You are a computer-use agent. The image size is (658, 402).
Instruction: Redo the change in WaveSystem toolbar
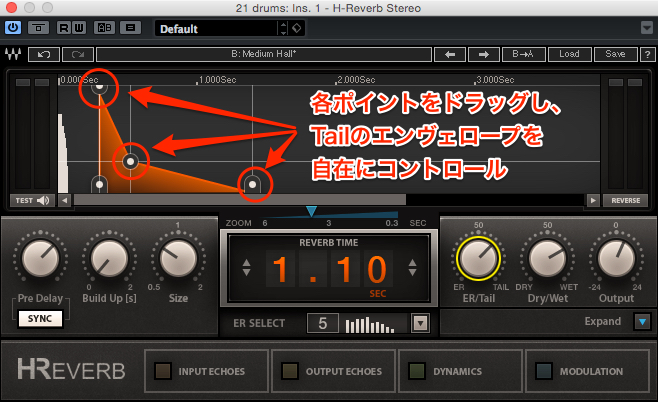78,55
